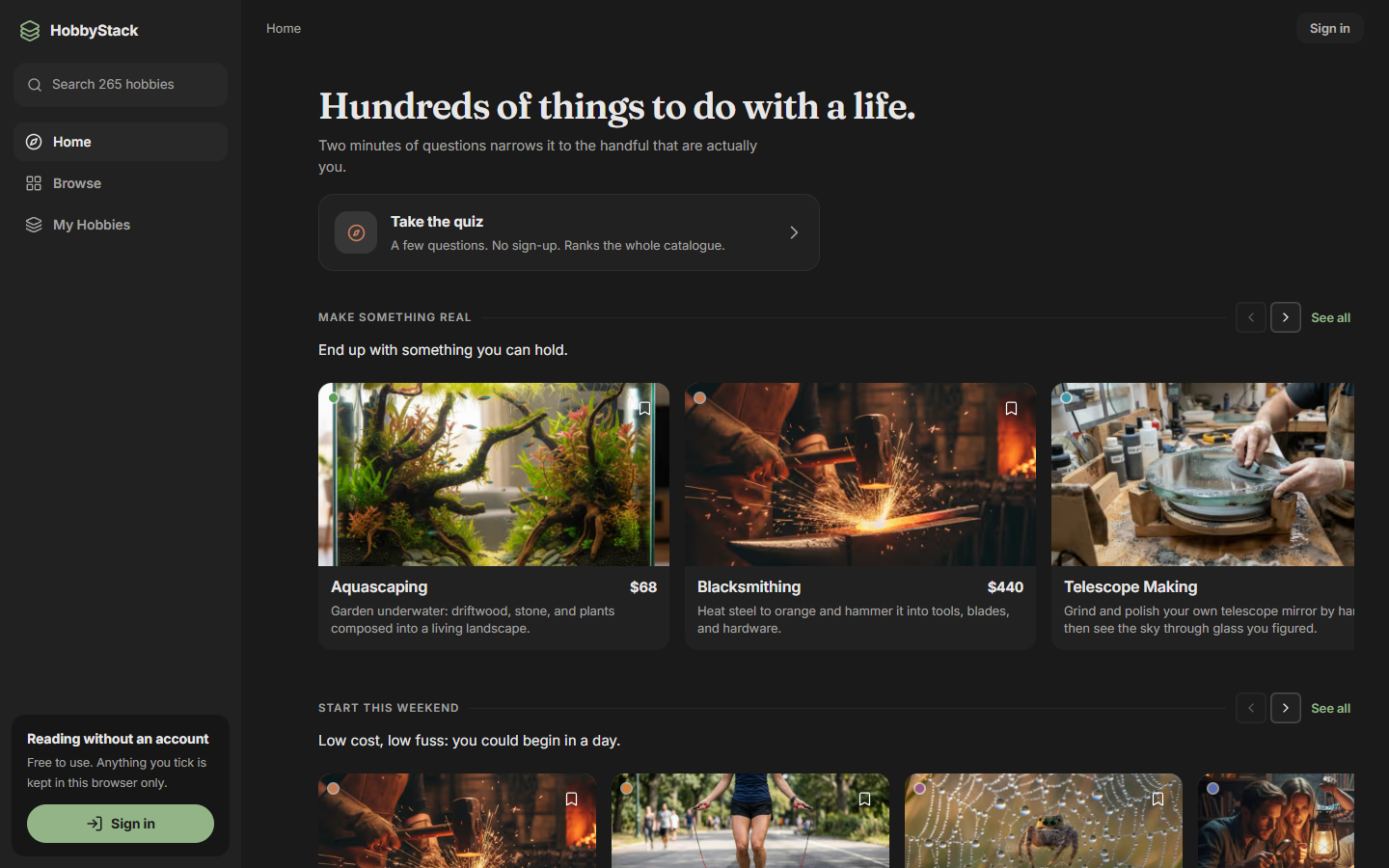Show previous cards in Make Something Real
This screenshot has height=868, width=1389.
pyautogui.click(x=1251, y=317)
